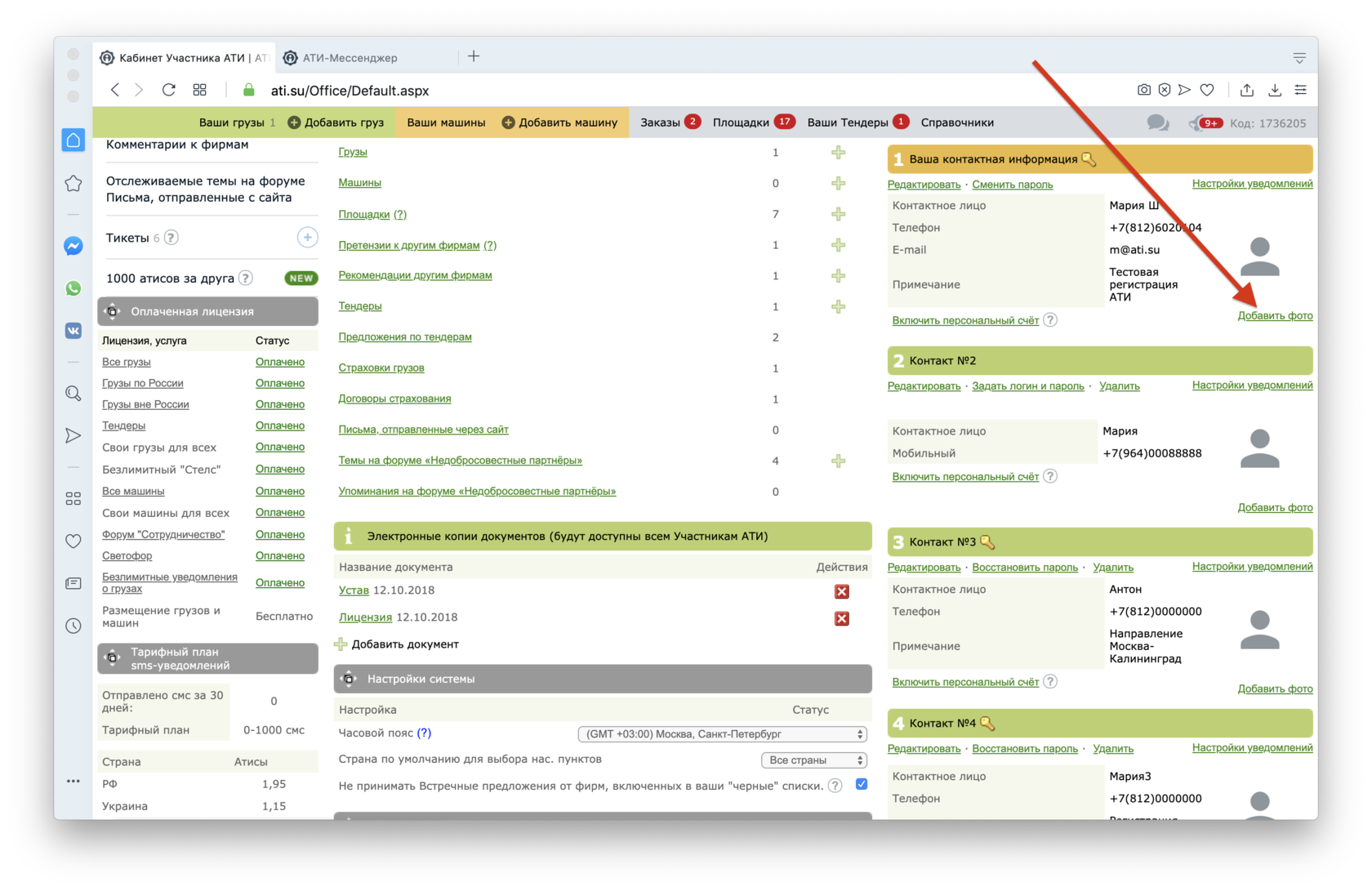Click Восстановить пароль for Контакт №3
Screen dimensions: 1372x891
(1024, 568)
